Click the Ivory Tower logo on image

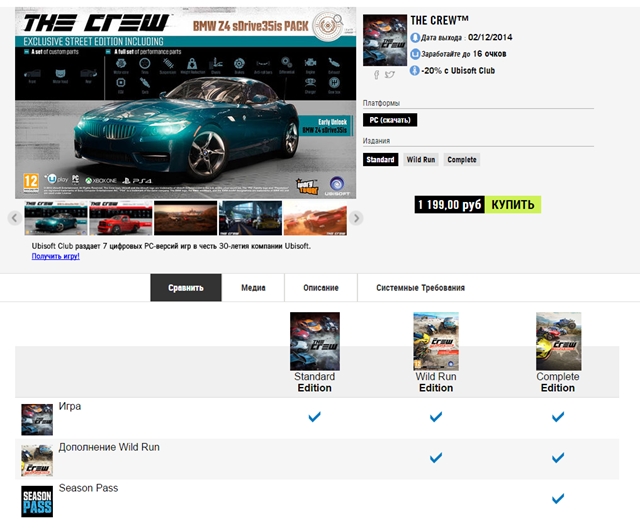tap(307, 186)
